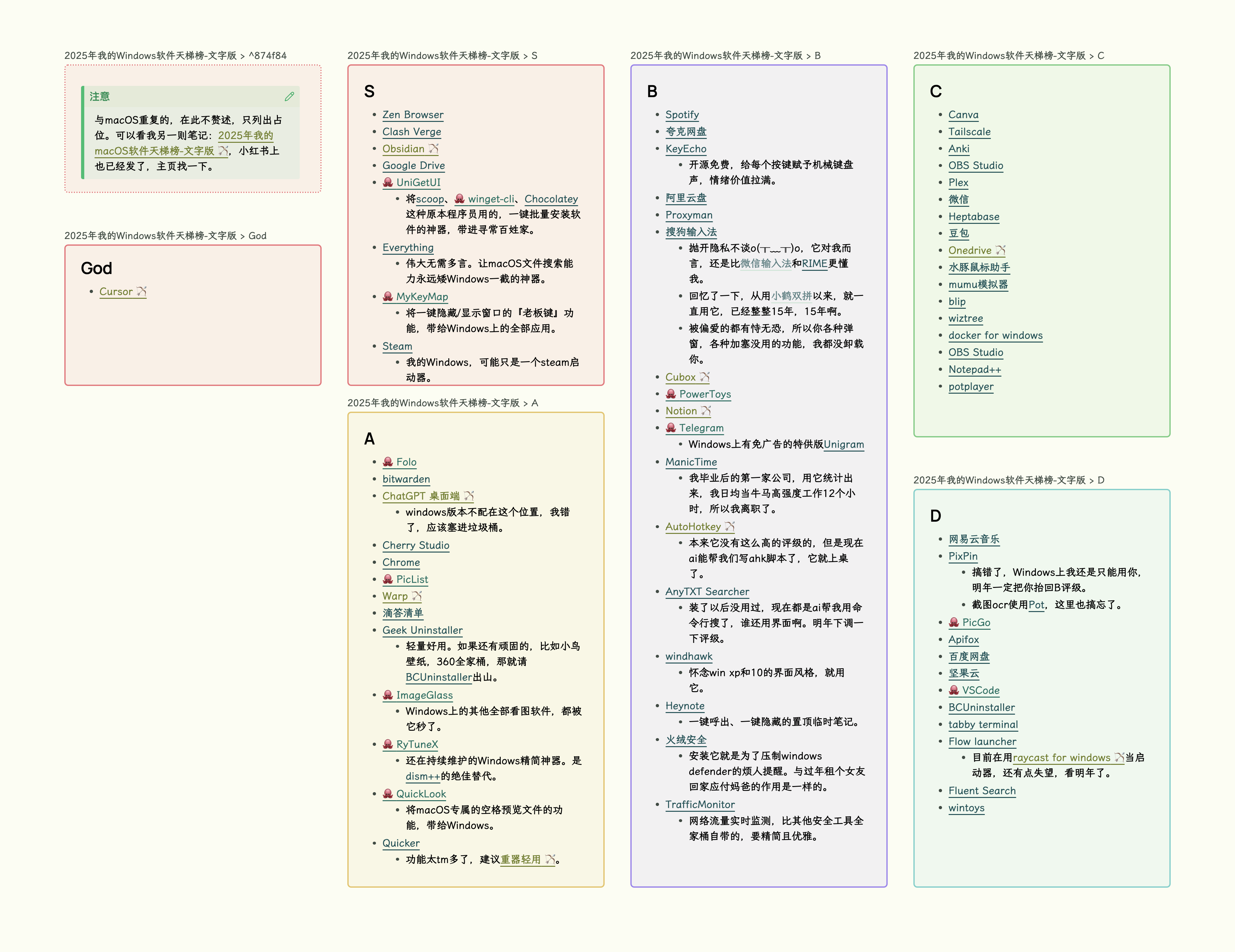Click the octopus icon before VSCode
This screenshot has height=952, width=1235.
(x=954, y=690)
